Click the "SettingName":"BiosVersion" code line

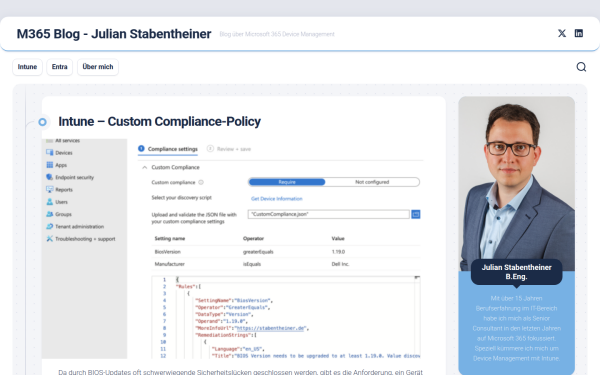pos(234,300)
